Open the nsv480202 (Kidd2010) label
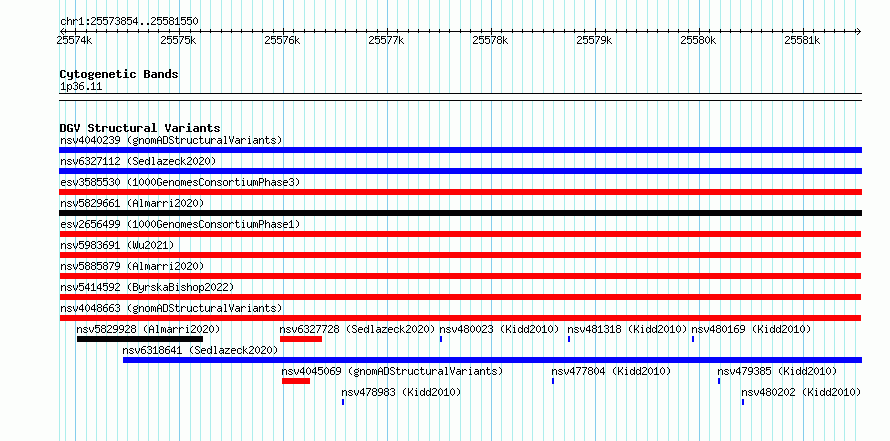Viewport: 890px width, 441px height. tap(801, 392)
